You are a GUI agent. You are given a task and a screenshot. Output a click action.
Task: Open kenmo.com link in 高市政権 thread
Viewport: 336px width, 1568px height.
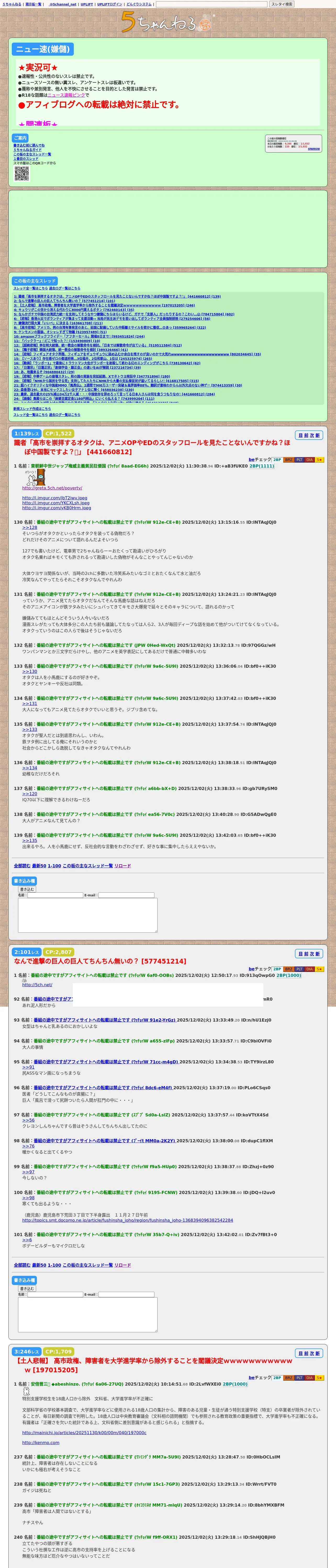pyautogui.click(x=41, y=1443)
